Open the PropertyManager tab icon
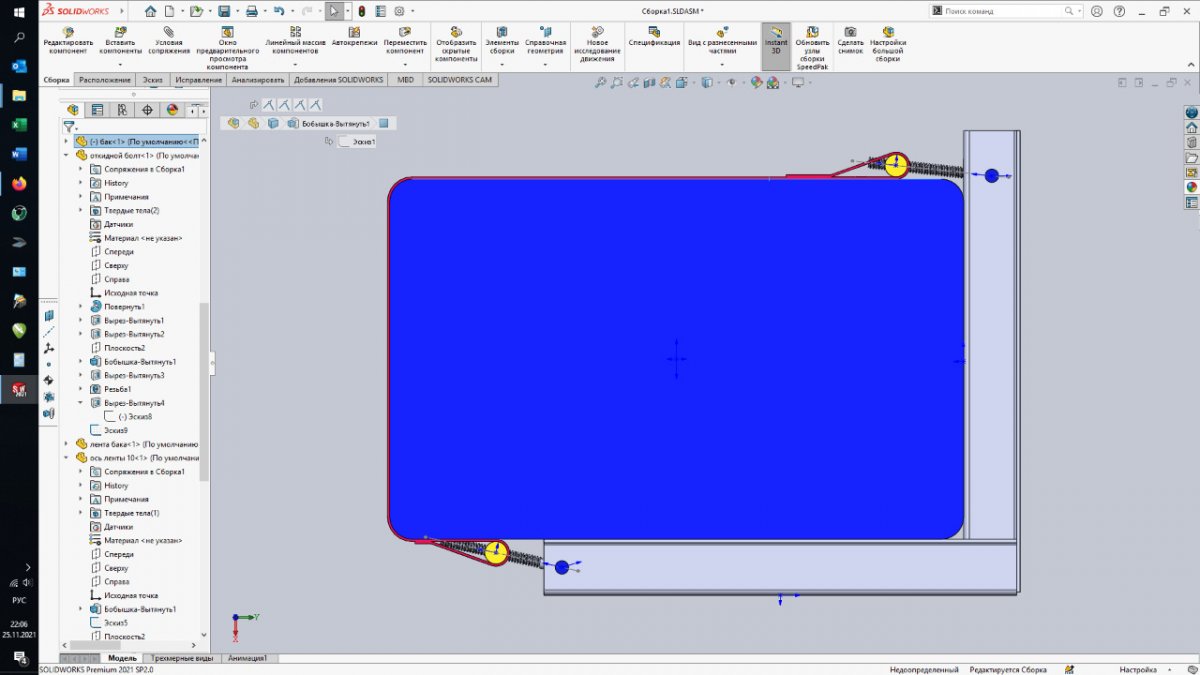The height and width of the screenshot is (675, 1200). tap(97, 110)
